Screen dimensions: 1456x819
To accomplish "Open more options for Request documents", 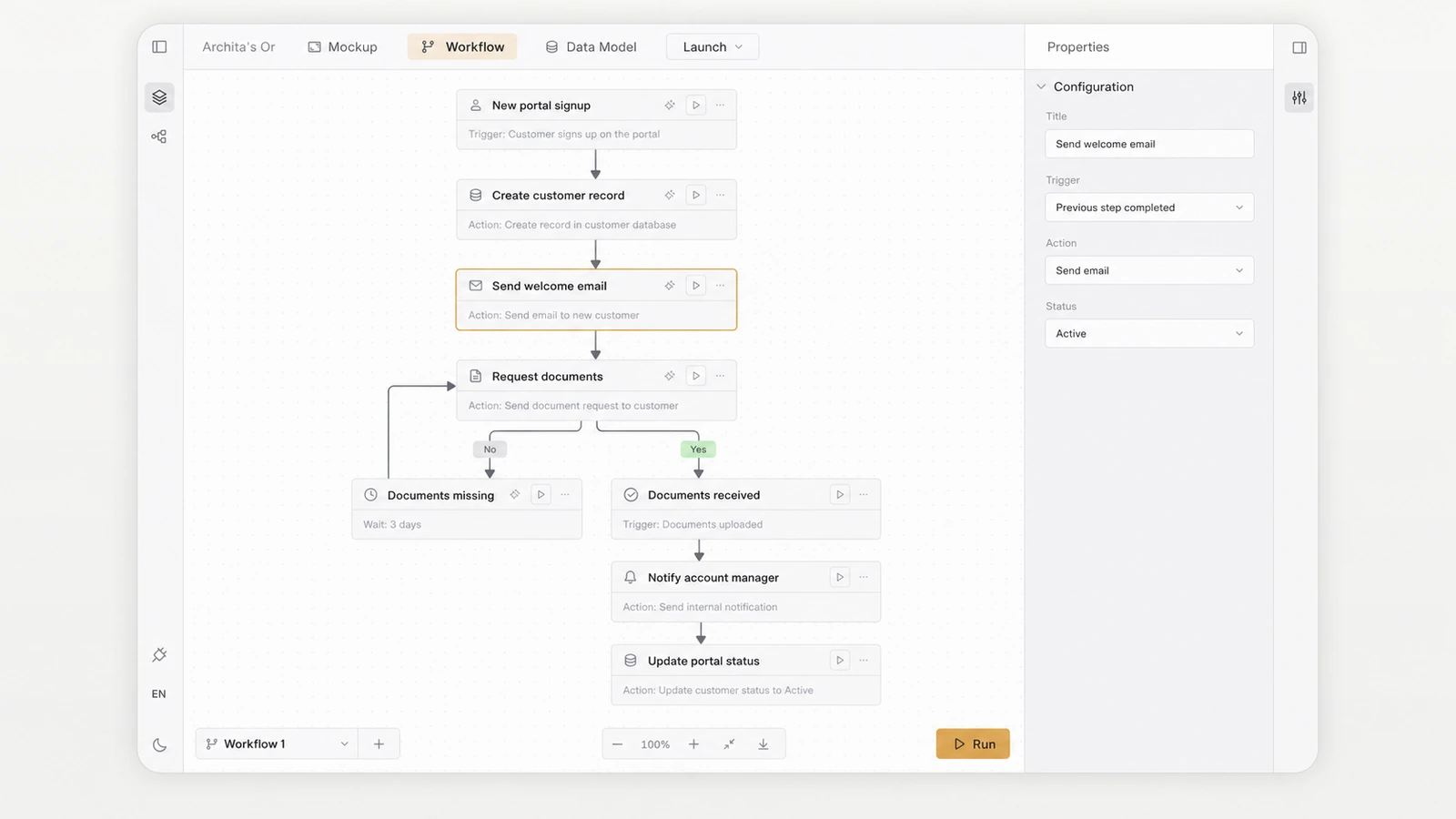I will [x=721, y=376].
